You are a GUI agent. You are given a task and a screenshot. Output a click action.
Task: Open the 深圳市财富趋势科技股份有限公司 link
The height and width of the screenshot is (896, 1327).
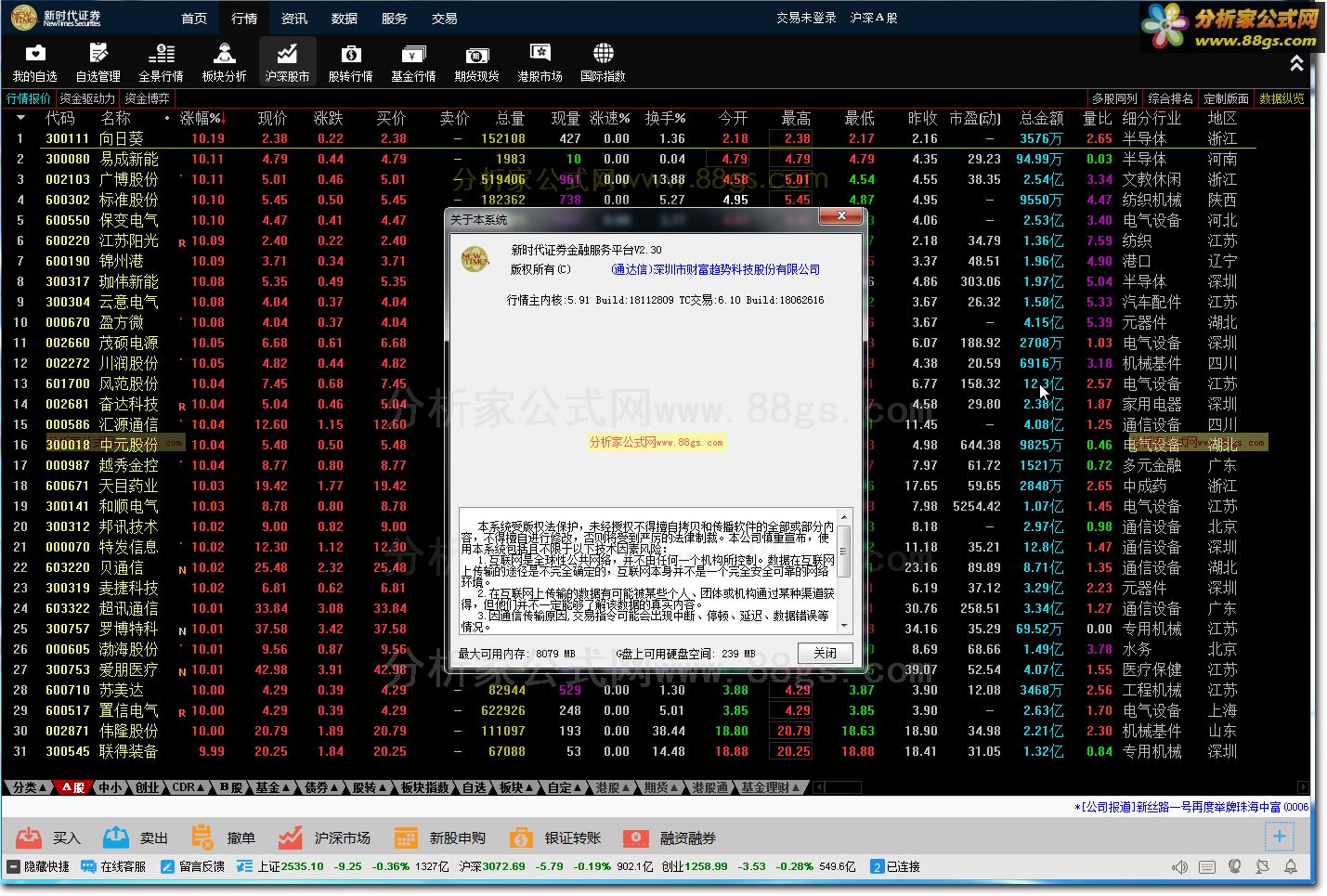point(715,269)
